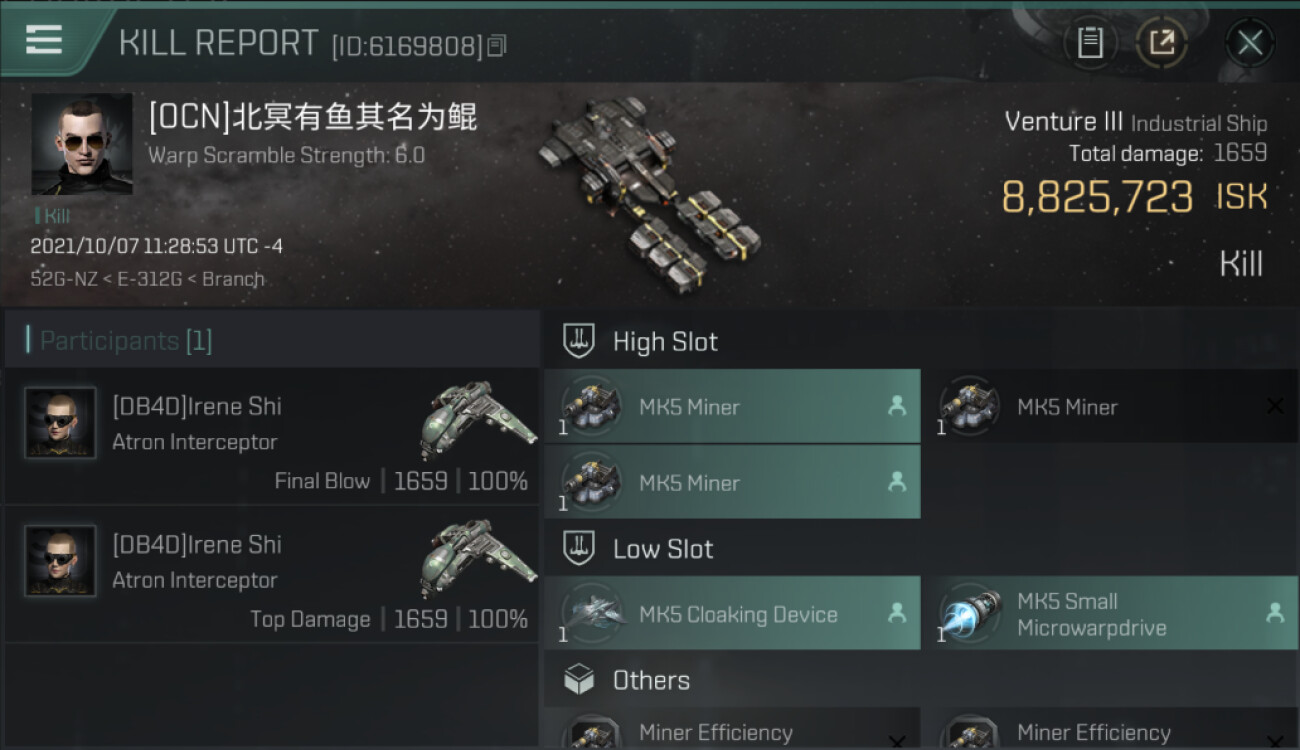The image size is (1300, 750).
Task: Select the MK5 Miner with X mark
Action: pos(1110,406)
